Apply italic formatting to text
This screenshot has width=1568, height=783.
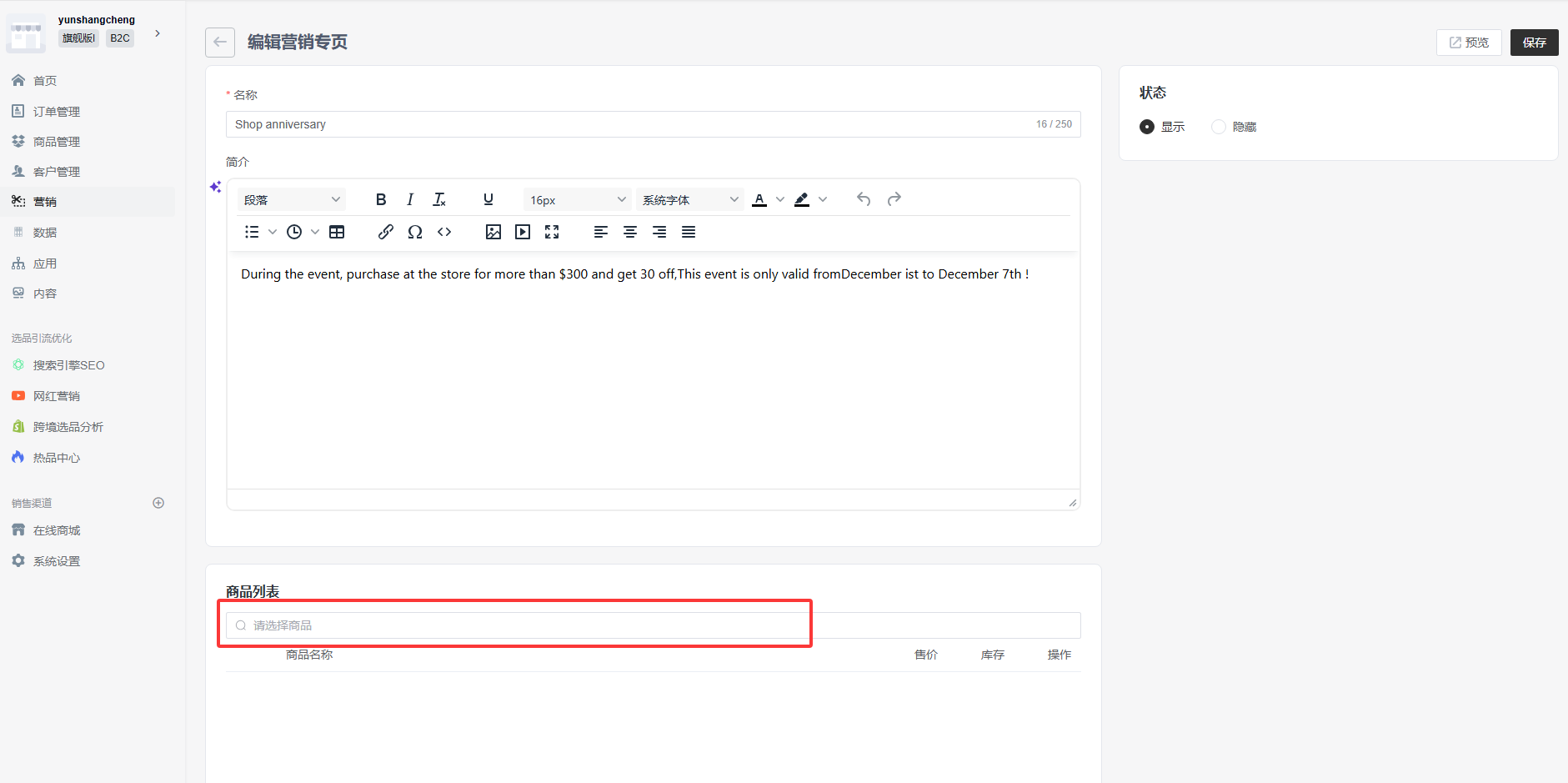[410, 199]
